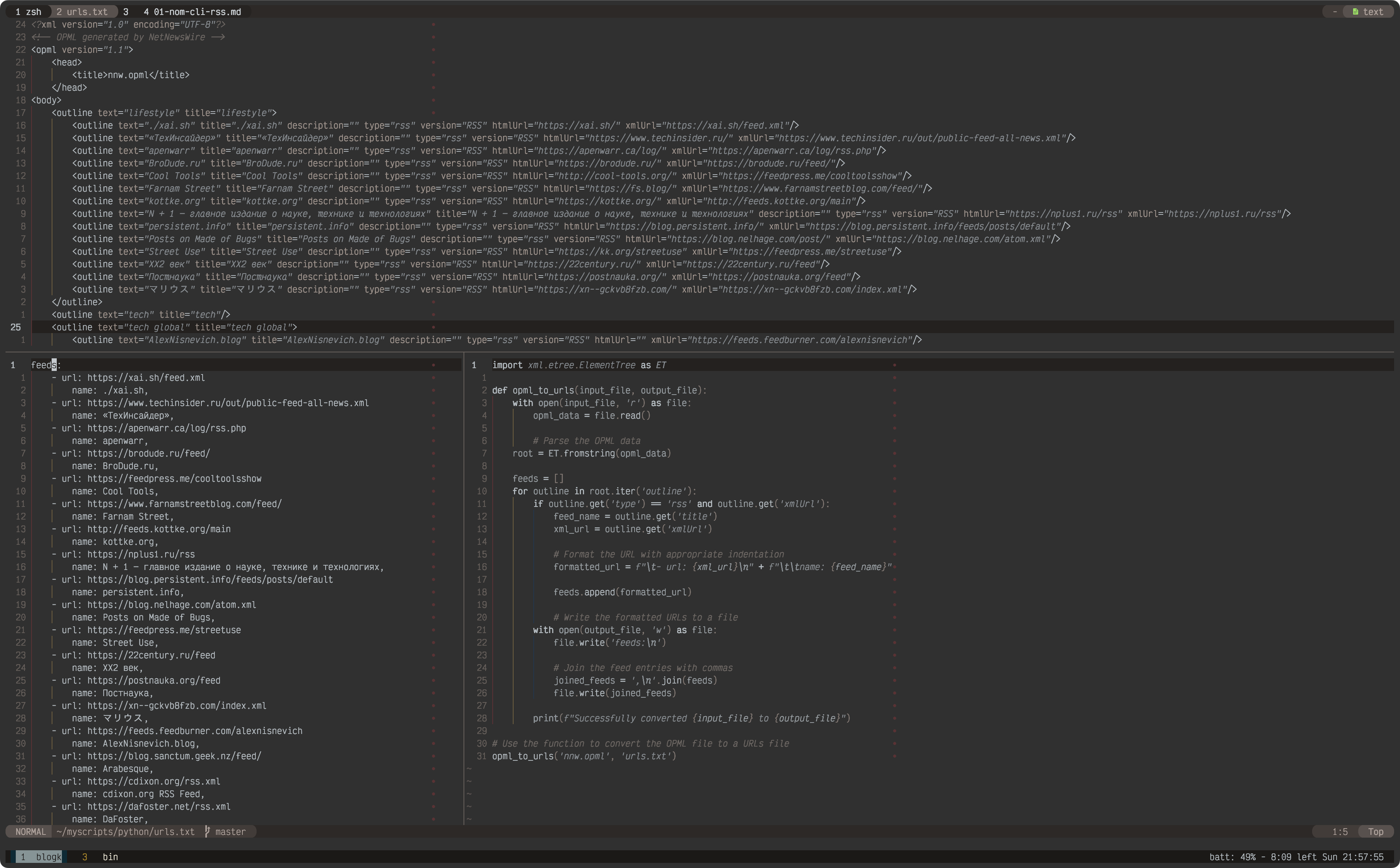Click the 'import xml.etree.ElementTree as ET' line

tap(579, 365)
